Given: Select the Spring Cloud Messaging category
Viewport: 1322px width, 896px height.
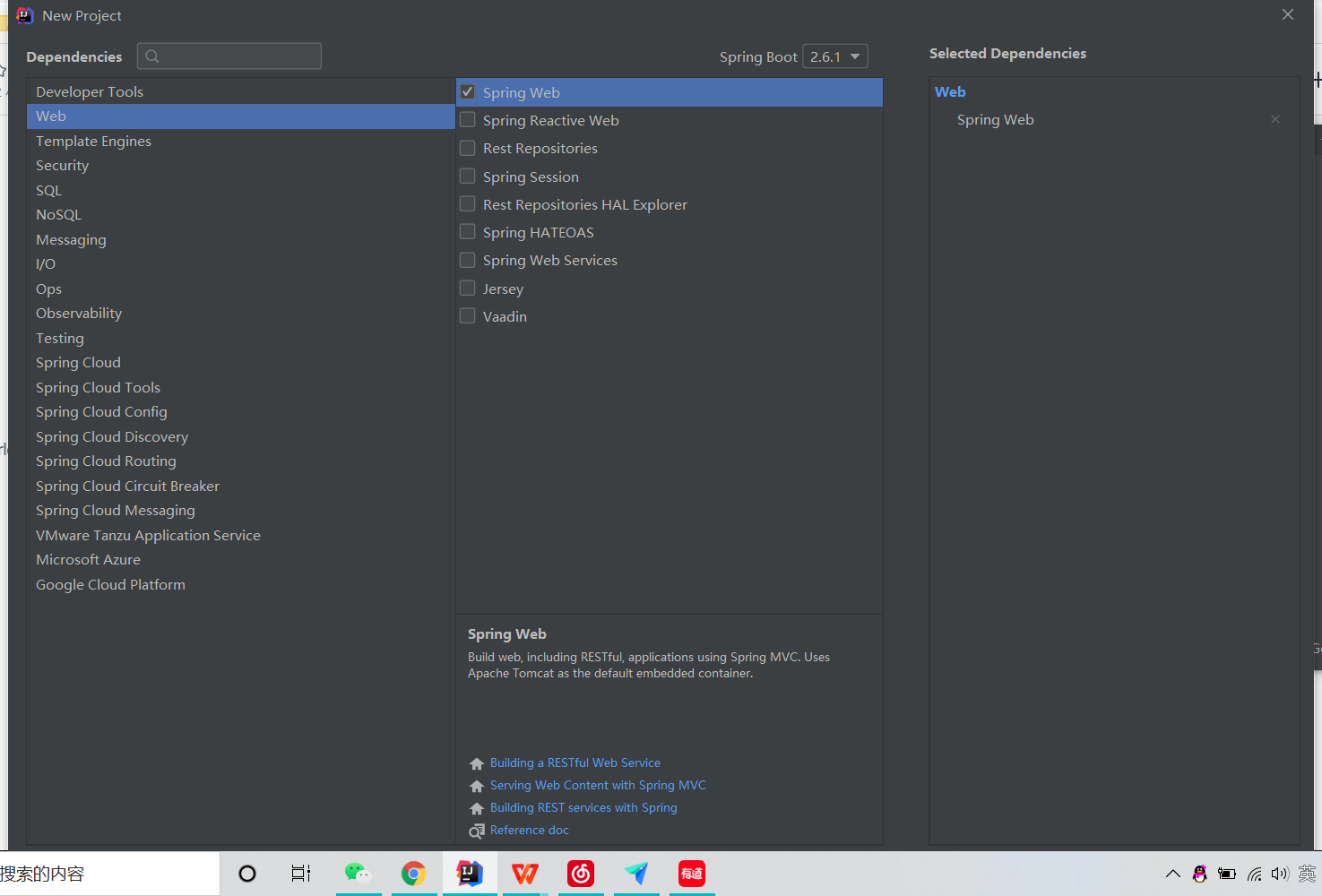Looking at the screenshot, I should (x=241, y=511).
